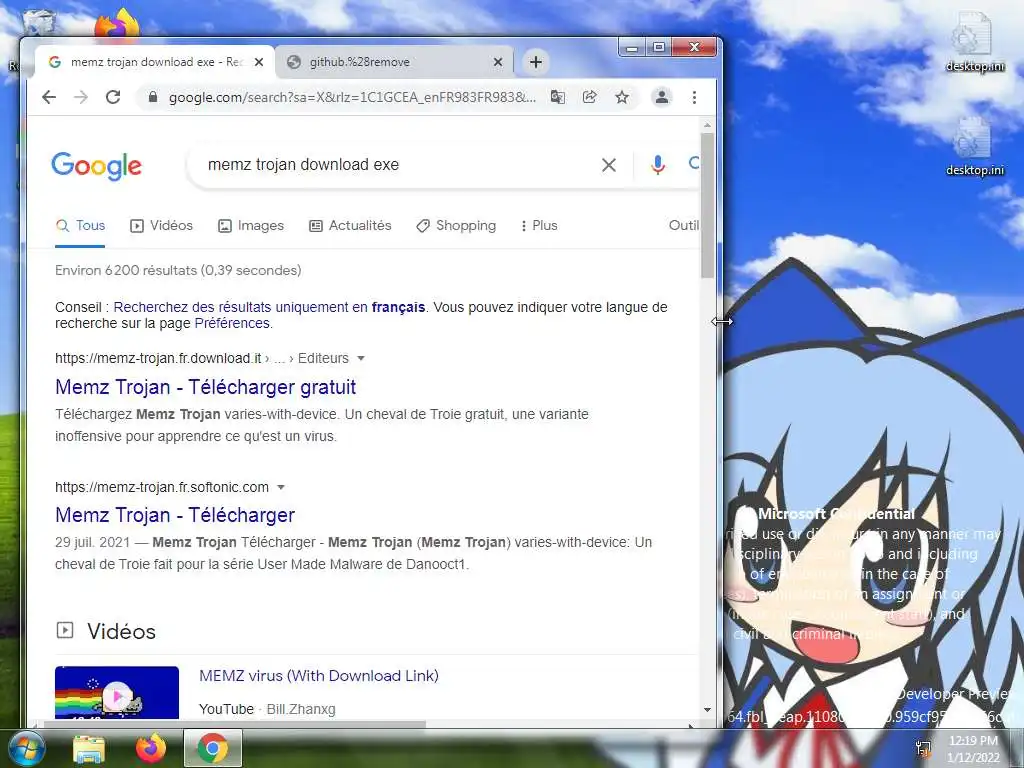Click the Google logo

tap(97, 166)
